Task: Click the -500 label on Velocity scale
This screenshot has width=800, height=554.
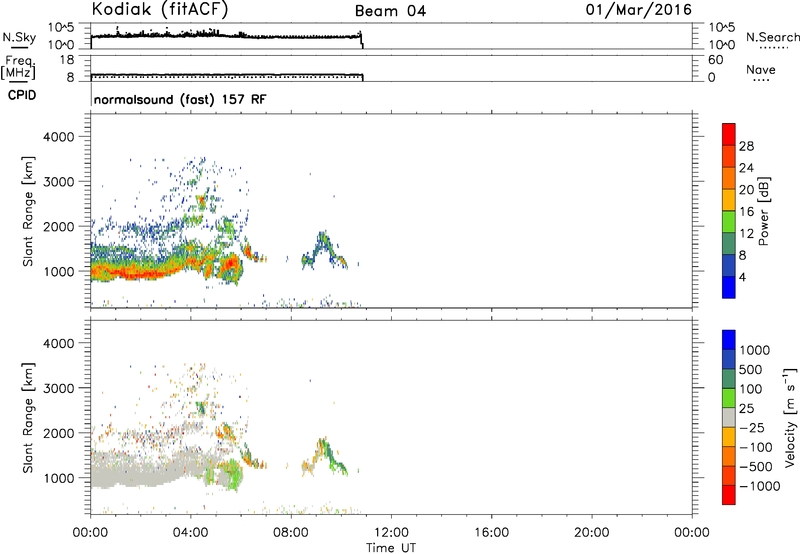Action: click(756, 467)
